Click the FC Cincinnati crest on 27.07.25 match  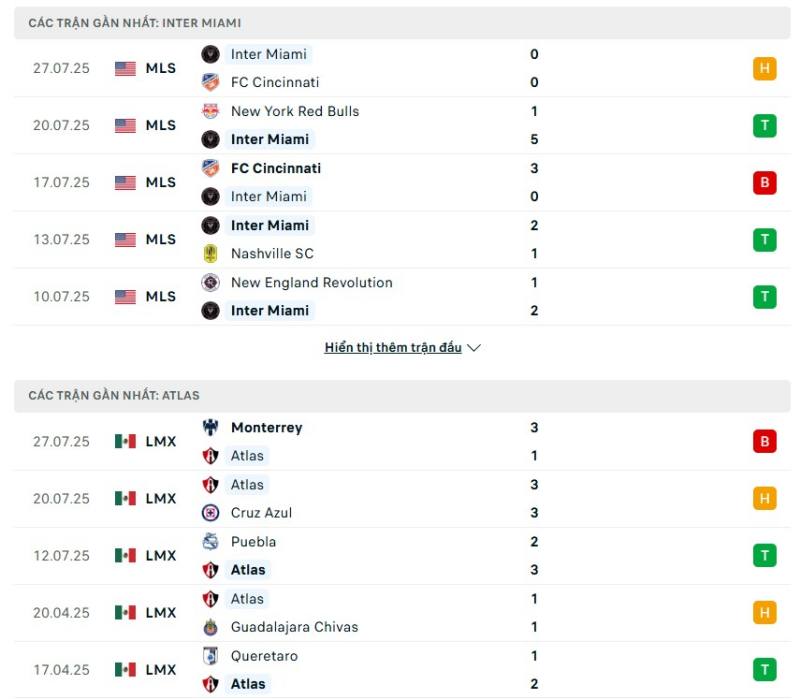tap(210, 82)
